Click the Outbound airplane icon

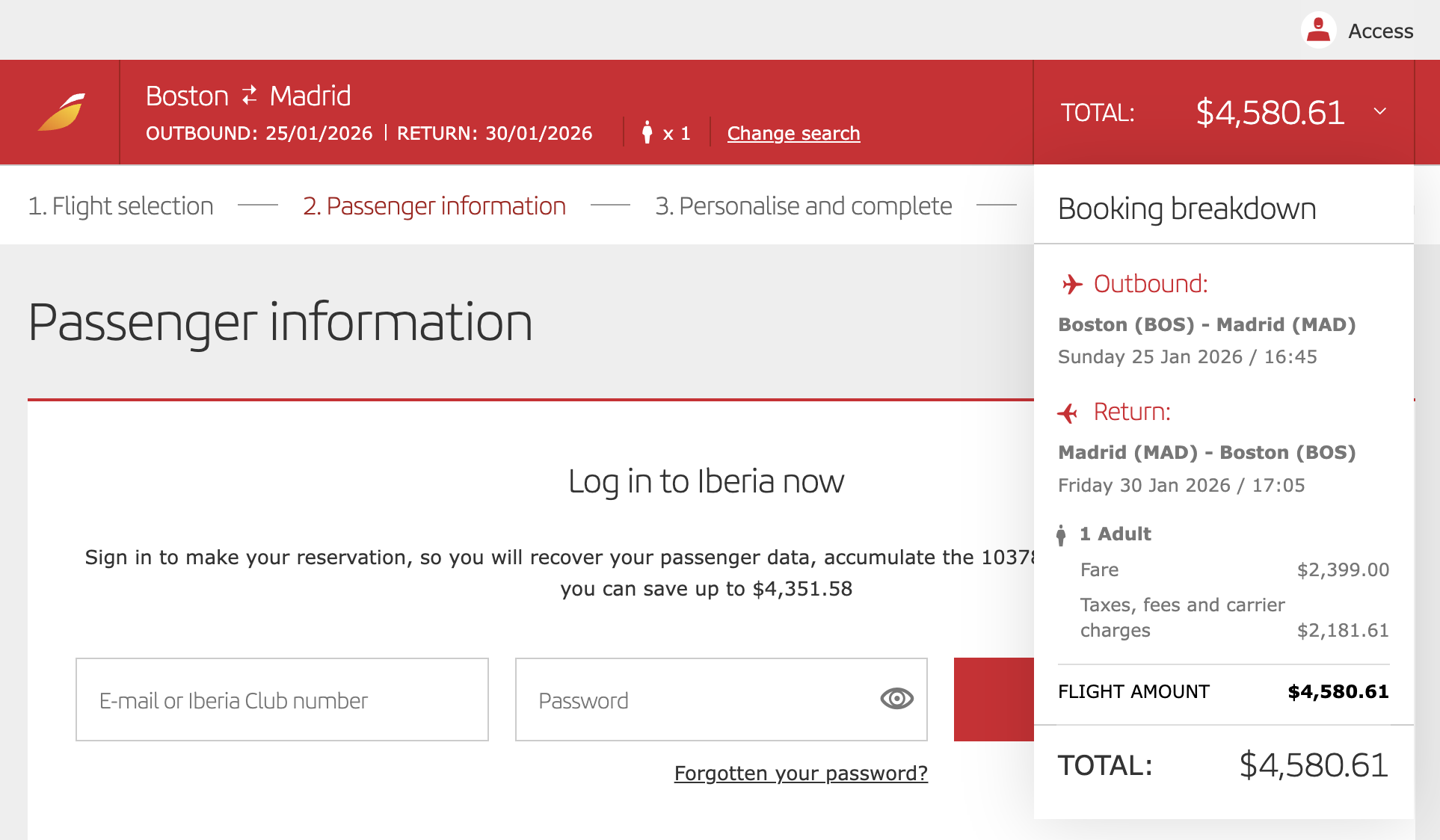(1071, 284)
